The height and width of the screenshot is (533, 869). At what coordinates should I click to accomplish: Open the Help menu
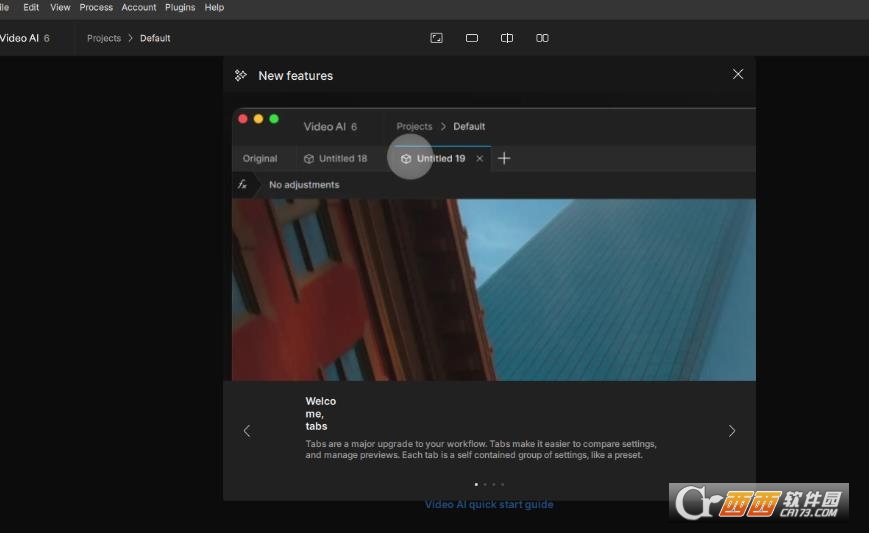point(214,7)
